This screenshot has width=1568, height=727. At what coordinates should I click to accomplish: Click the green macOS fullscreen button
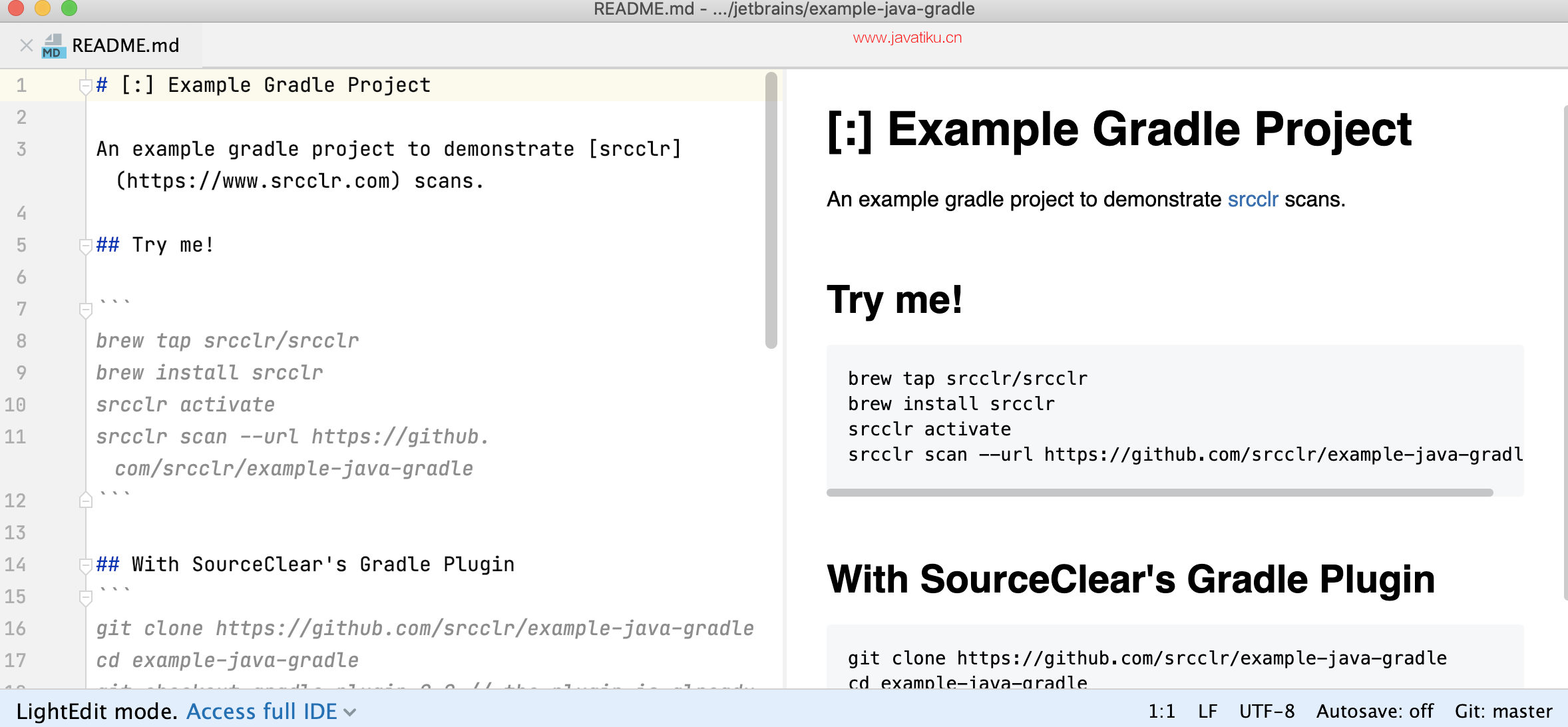[69, 8]
